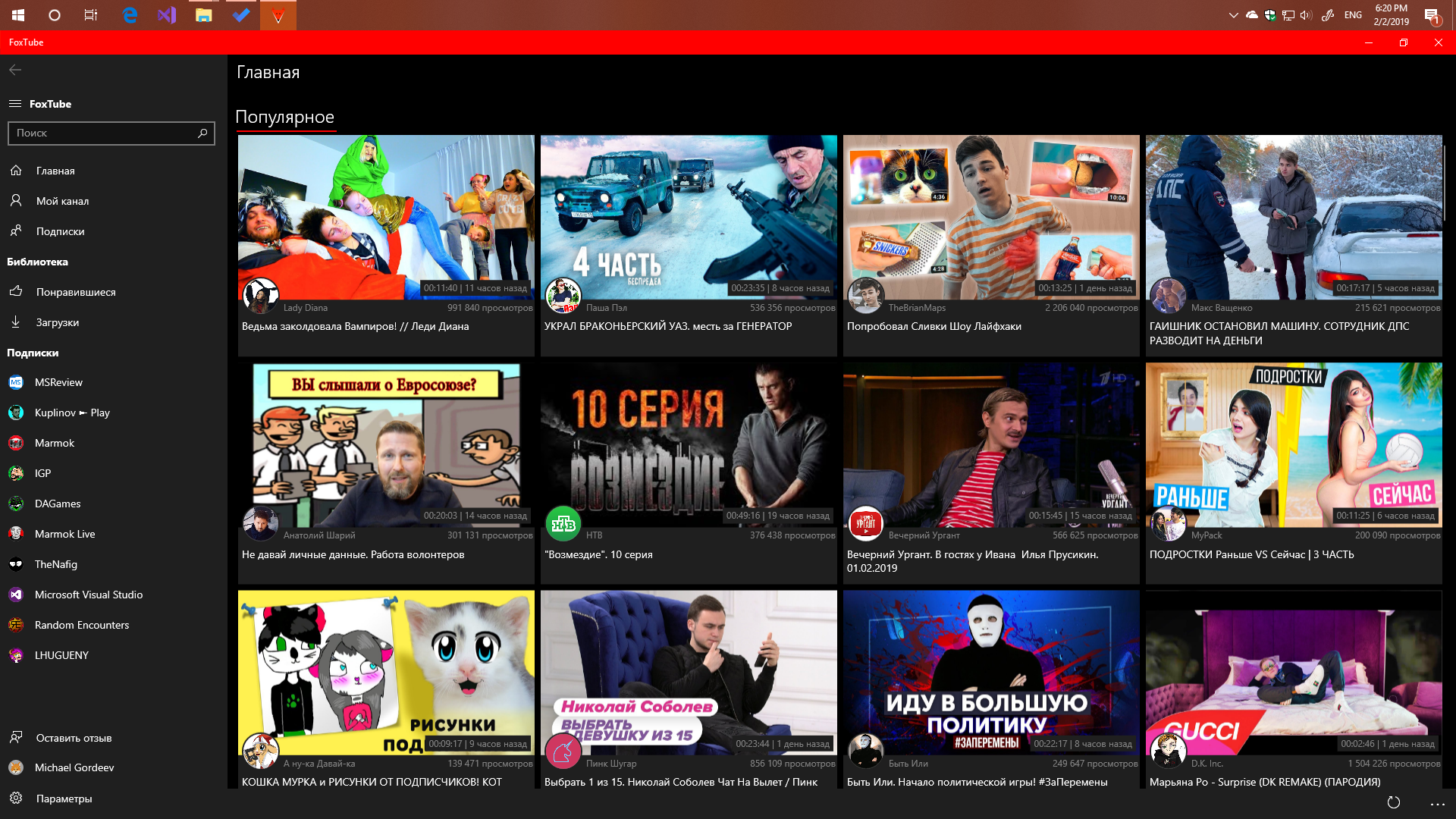Screen dimensions: 1456x819
Task: Open the "Возмездие" 10 серия video thumbnail
Action: [688, 444]
